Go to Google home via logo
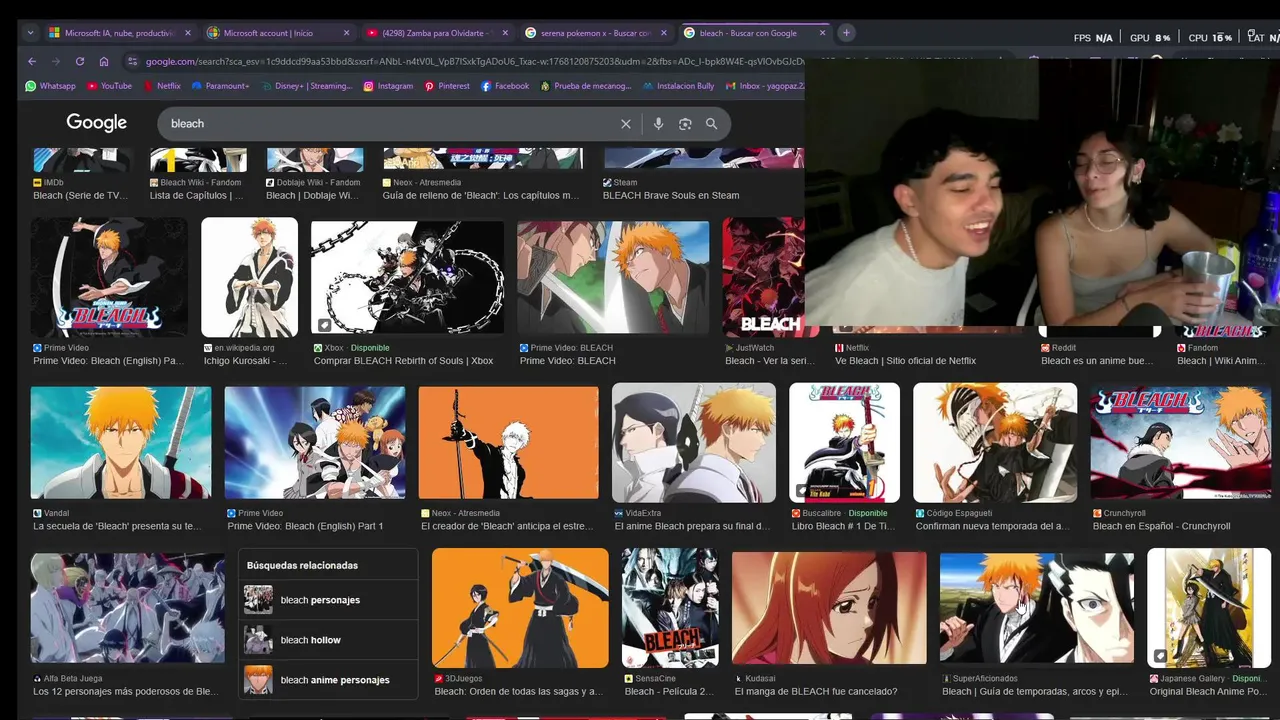This screenshot has height=720, width=1280. (97, 123)
